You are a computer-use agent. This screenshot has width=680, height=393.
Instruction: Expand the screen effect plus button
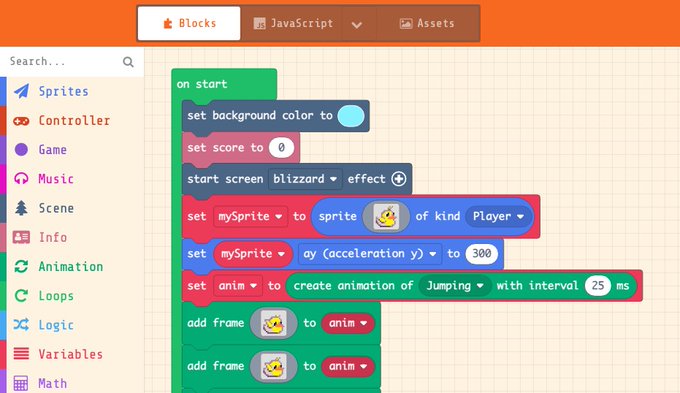tap(399, 179)
